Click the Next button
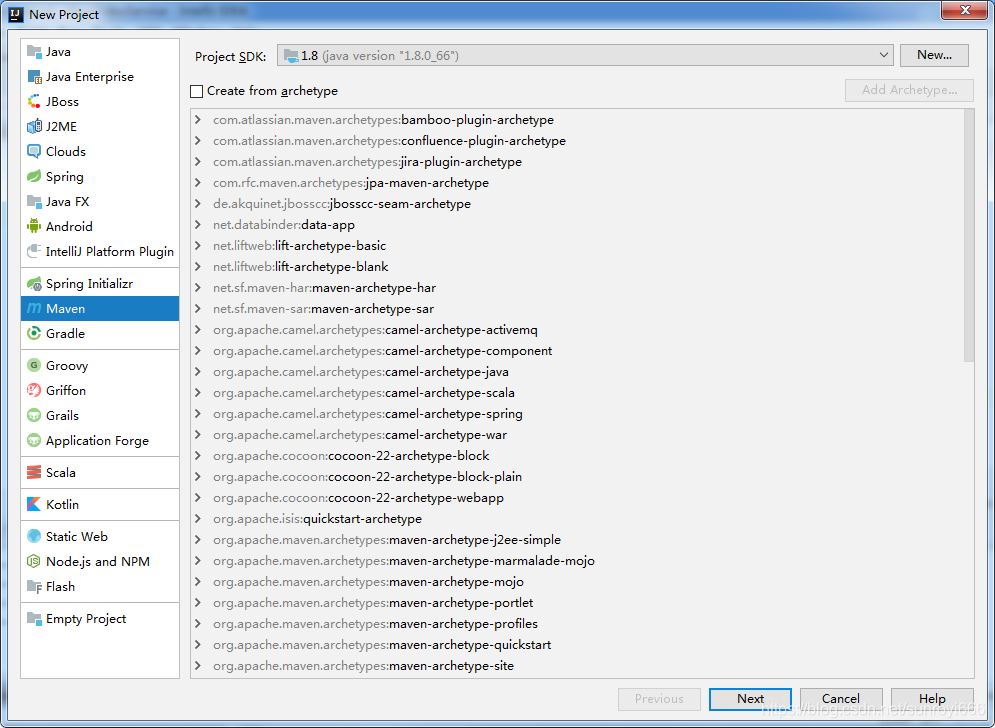995x728 pixels. [x=750, y=699]
